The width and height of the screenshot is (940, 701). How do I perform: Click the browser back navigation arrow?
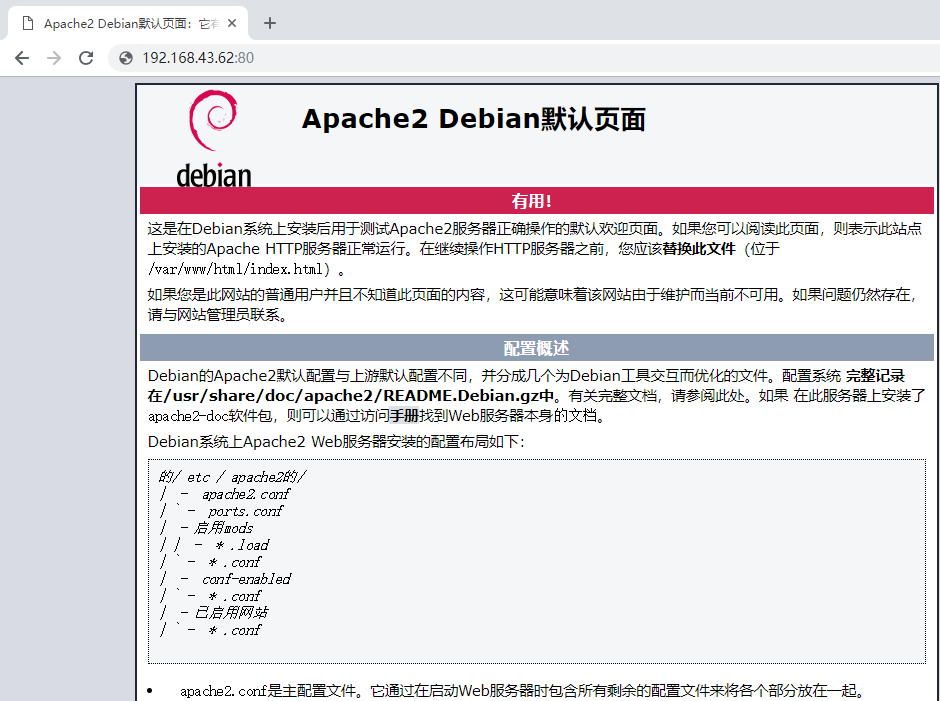(22, 58)
